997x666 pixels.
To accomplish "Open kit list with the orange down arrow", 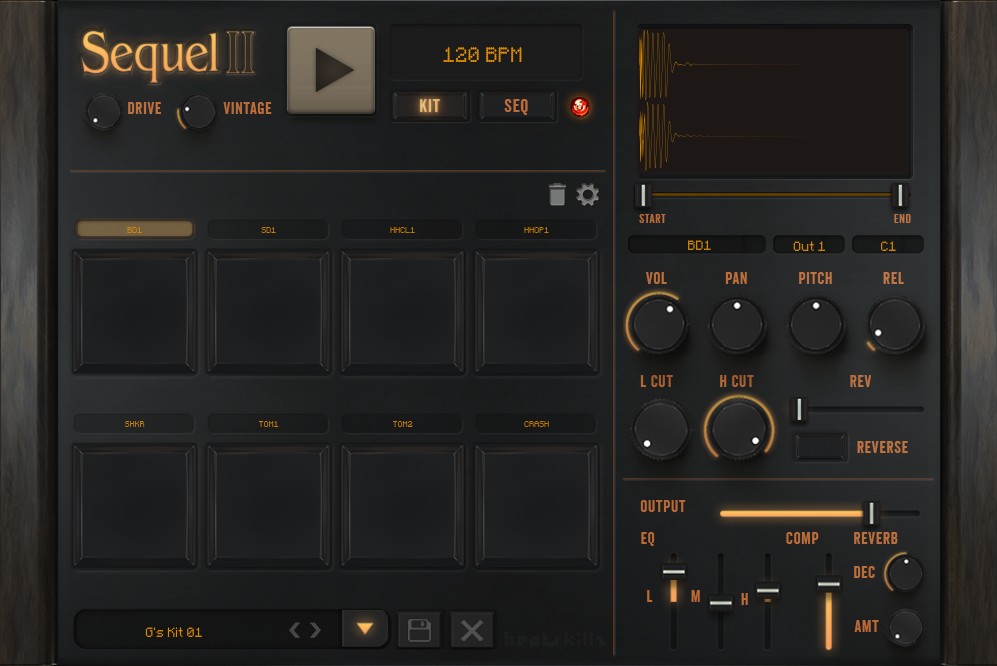I will click(x=365, y=628).
